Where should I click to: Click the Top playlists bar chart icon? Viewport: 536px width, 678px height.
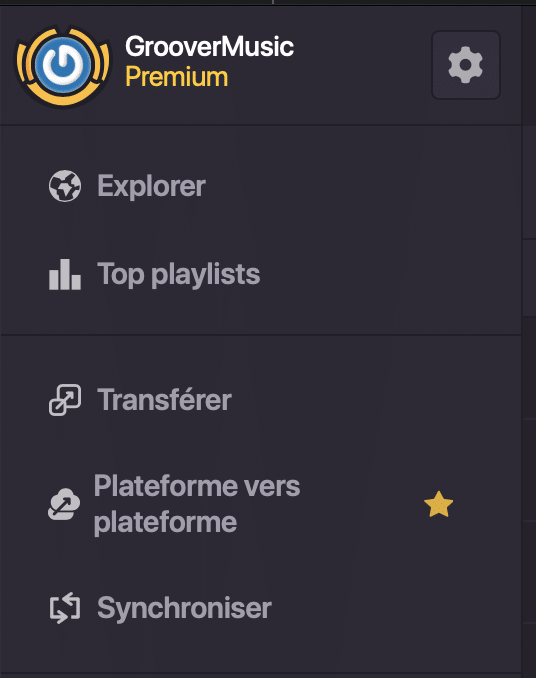65,274
